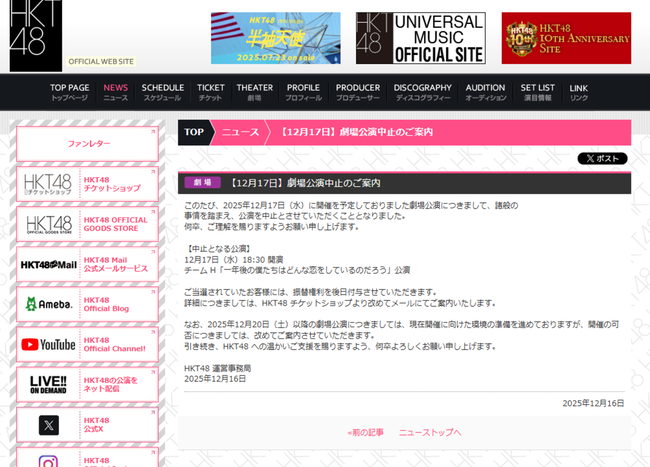This screenshot has width=650, height=467.
Task: Click the ファンレター sidebar button
Action: (x=89, y=144)
